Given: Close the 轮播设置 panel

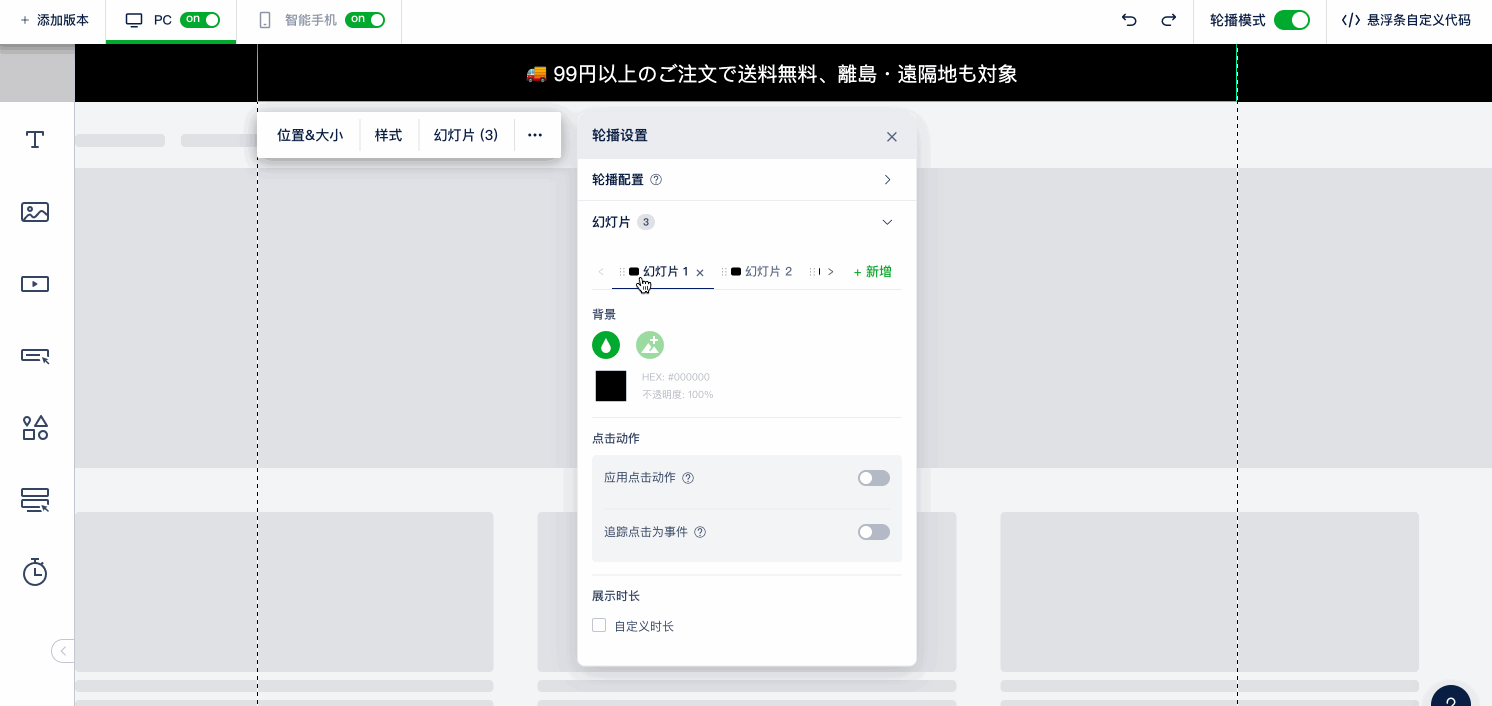Looking at the screenshot, I should [x=892, y=136].
